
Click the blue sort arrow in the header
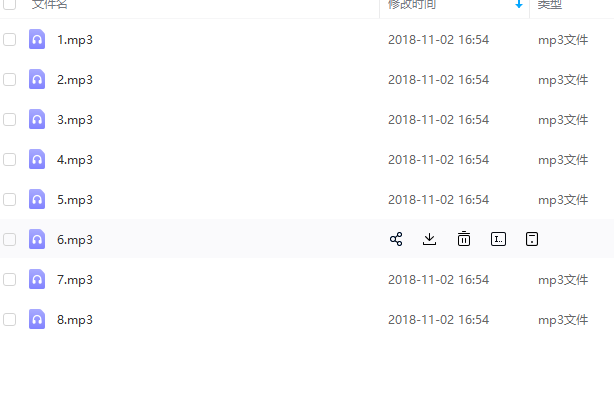pyautogui.click(x=518, y=5)
